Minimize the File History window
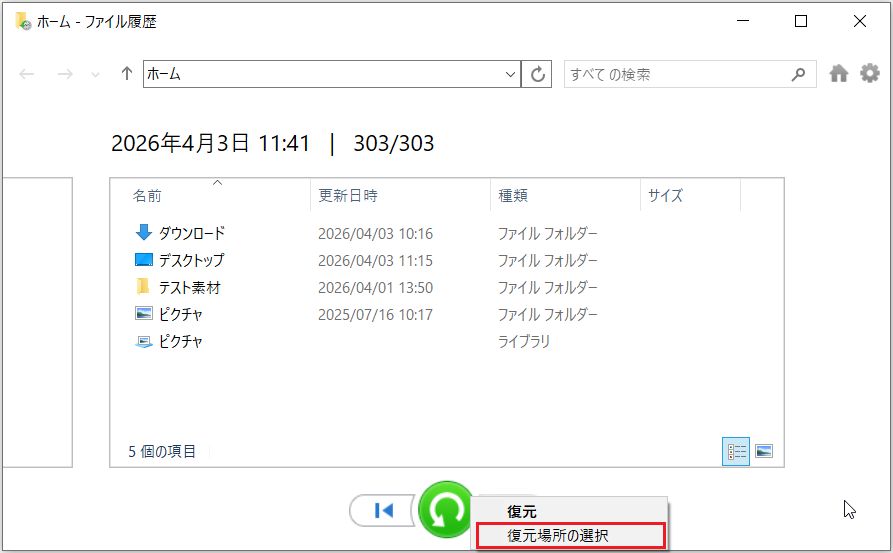 click(743, 21)
